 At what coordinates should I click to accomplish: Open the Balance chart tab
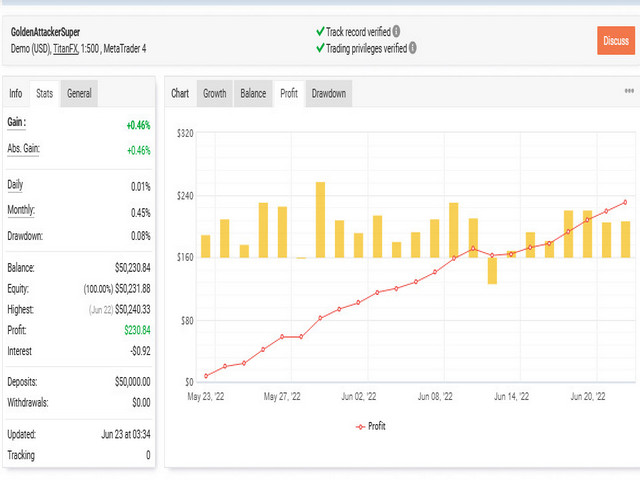253,93
